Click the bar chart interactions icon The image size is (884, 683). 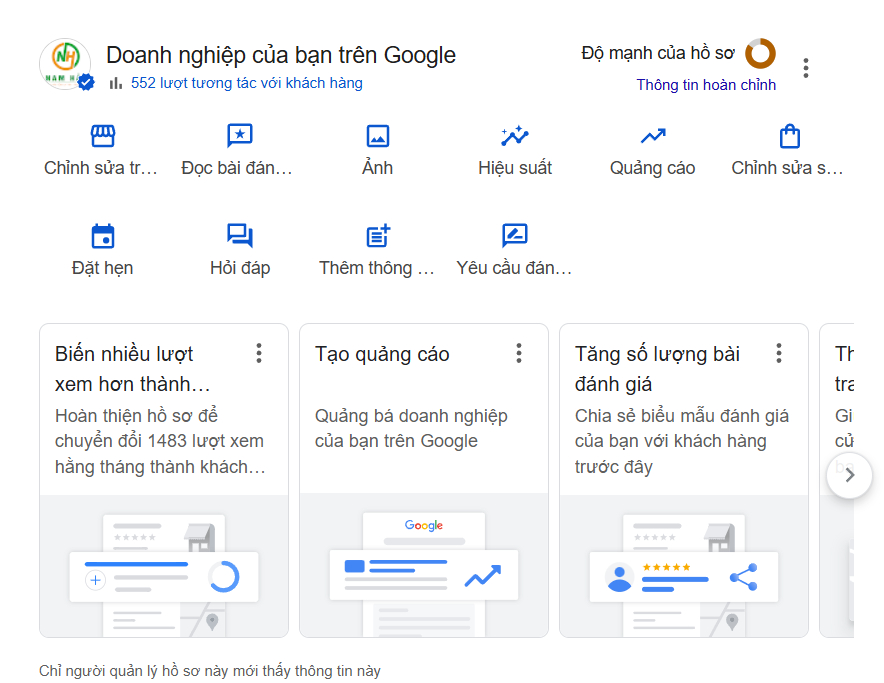[x=116, y=83]
